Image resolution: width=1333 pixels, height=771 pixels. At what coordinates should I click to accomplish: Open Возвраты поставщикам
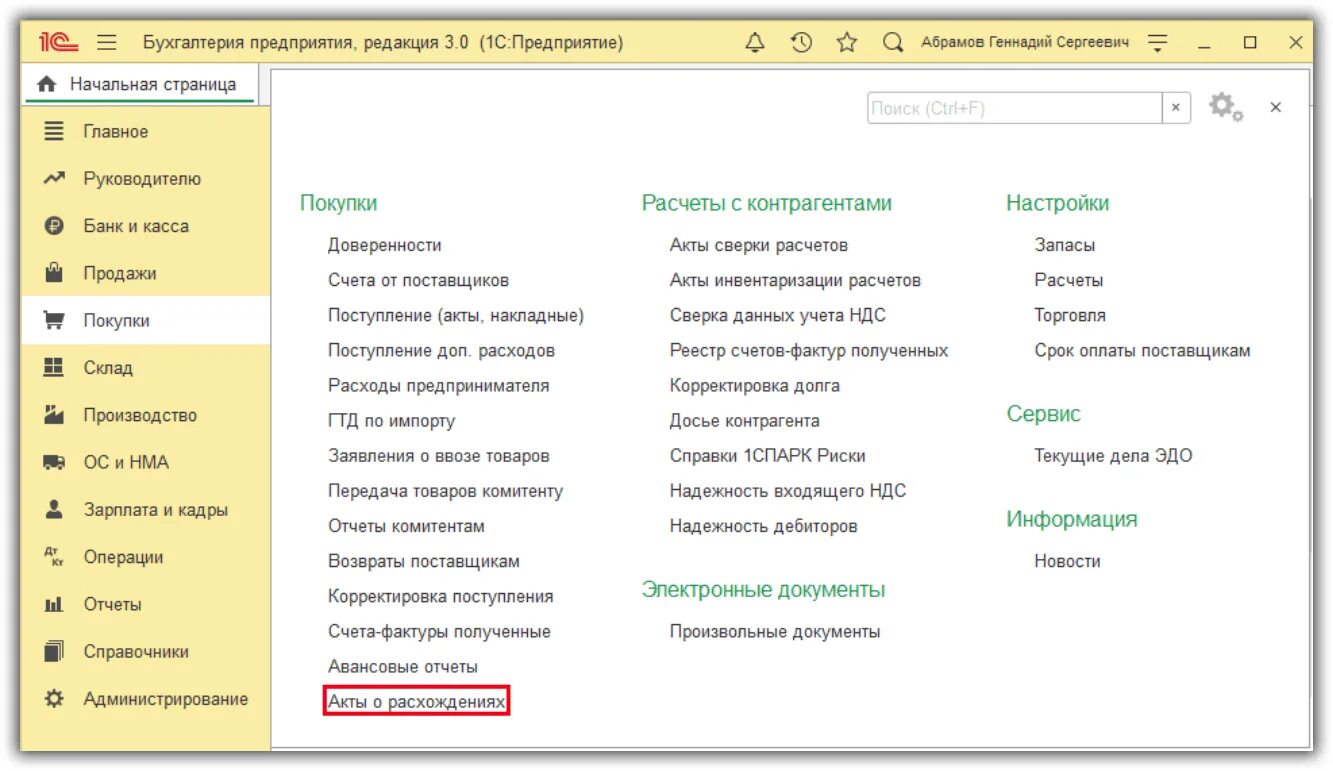(x=424, y=561)
